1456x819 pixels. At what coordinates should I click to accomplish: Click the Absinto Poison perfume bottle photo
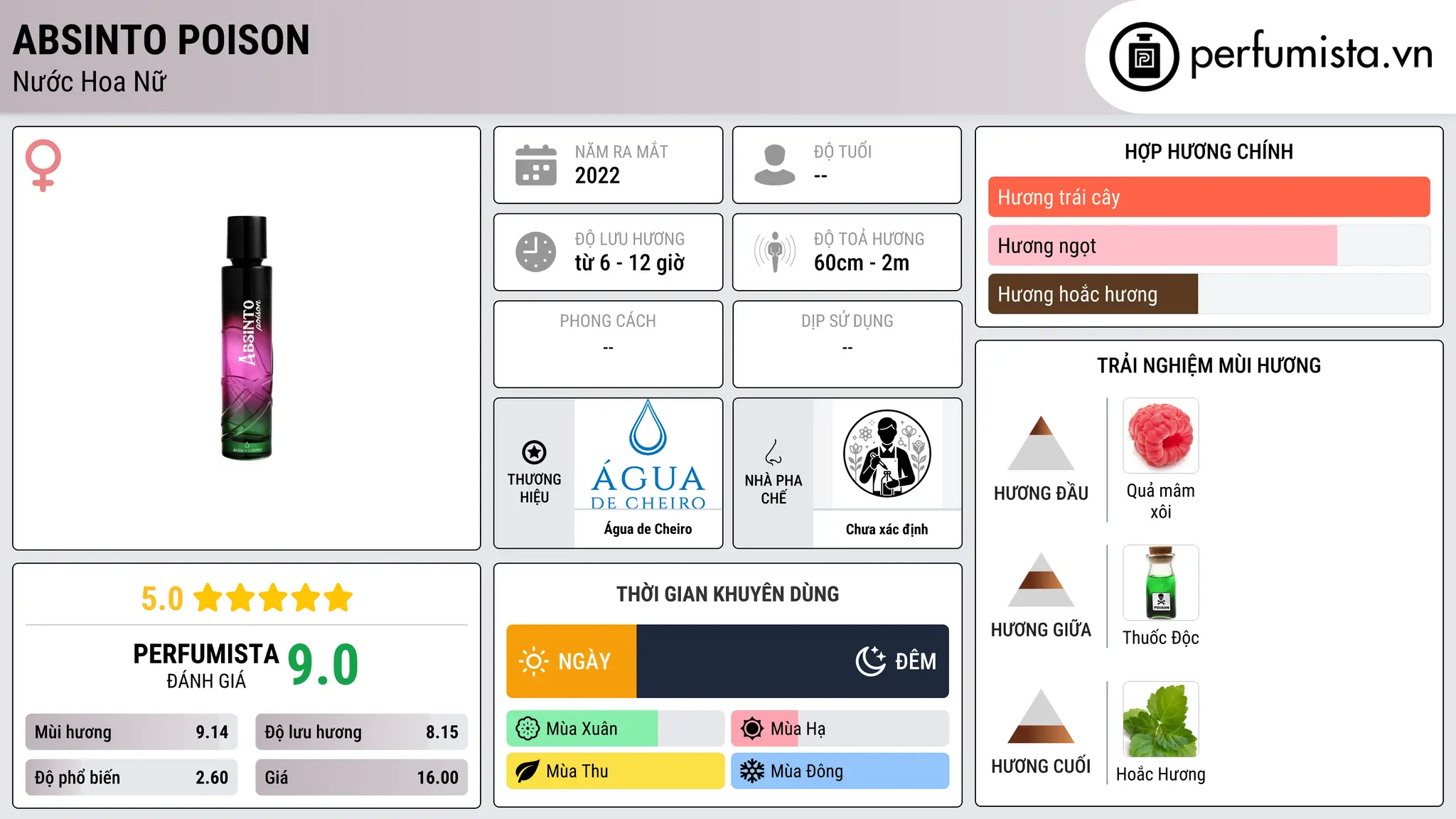tap(247, 338)
